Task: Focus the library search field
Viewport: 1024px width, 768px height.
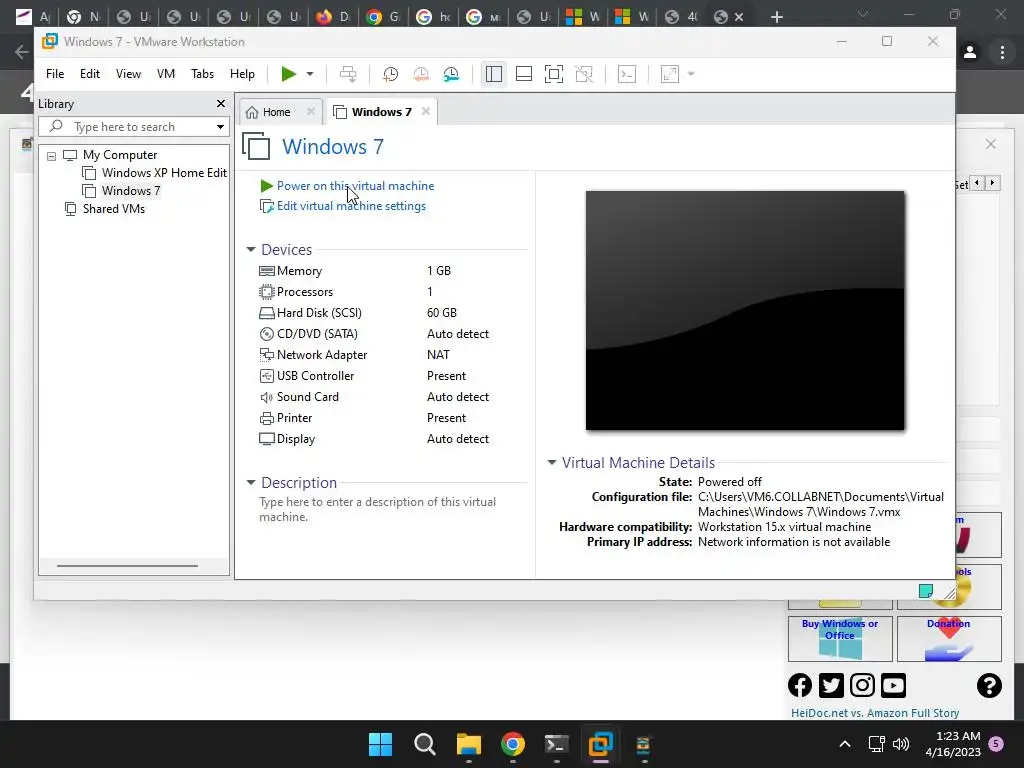Action: click(x=134, y=127)
